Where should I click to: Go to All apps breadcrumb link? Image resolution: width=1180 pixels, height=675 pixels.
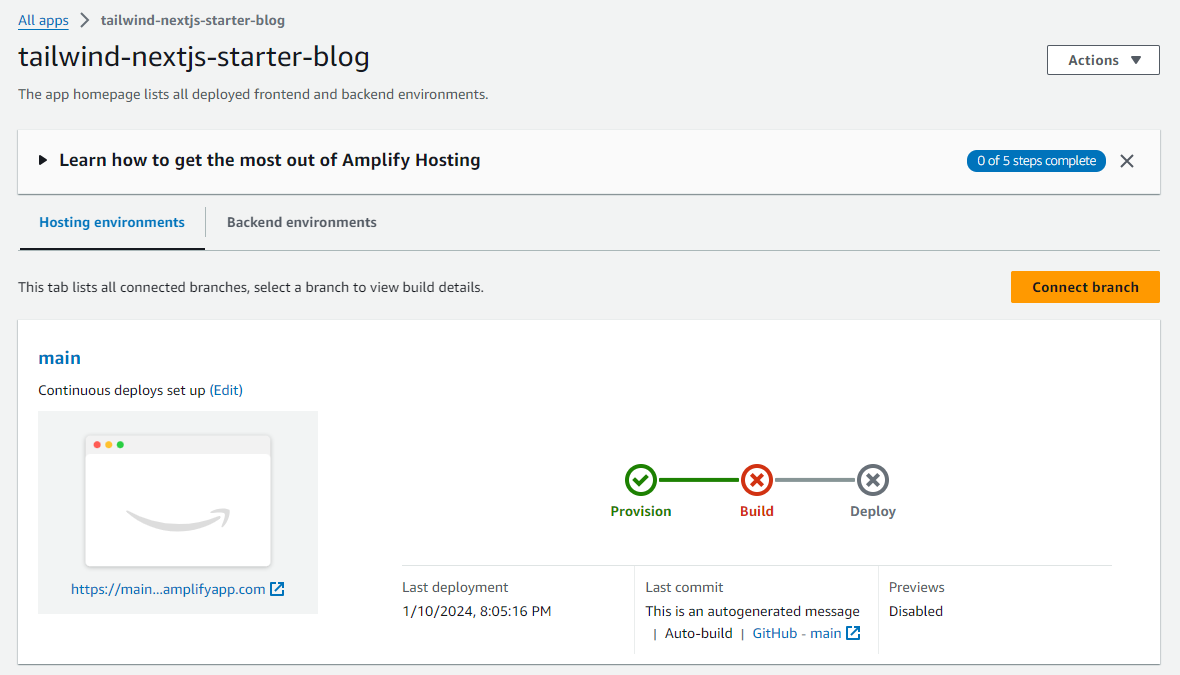(43, 20)
